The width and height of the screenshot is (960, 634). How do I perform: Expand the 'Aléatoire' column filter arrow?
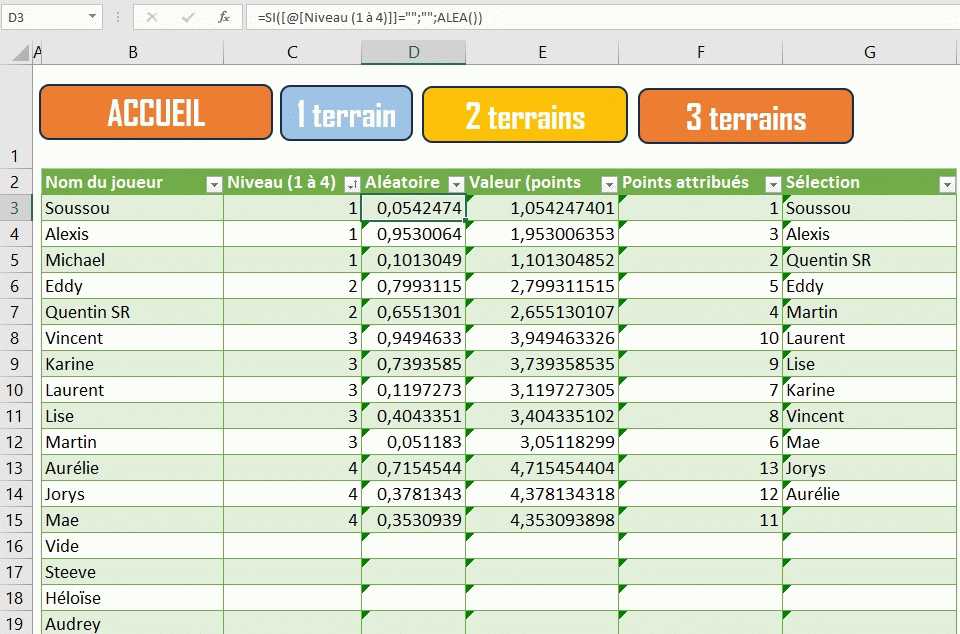coord(456,184)
